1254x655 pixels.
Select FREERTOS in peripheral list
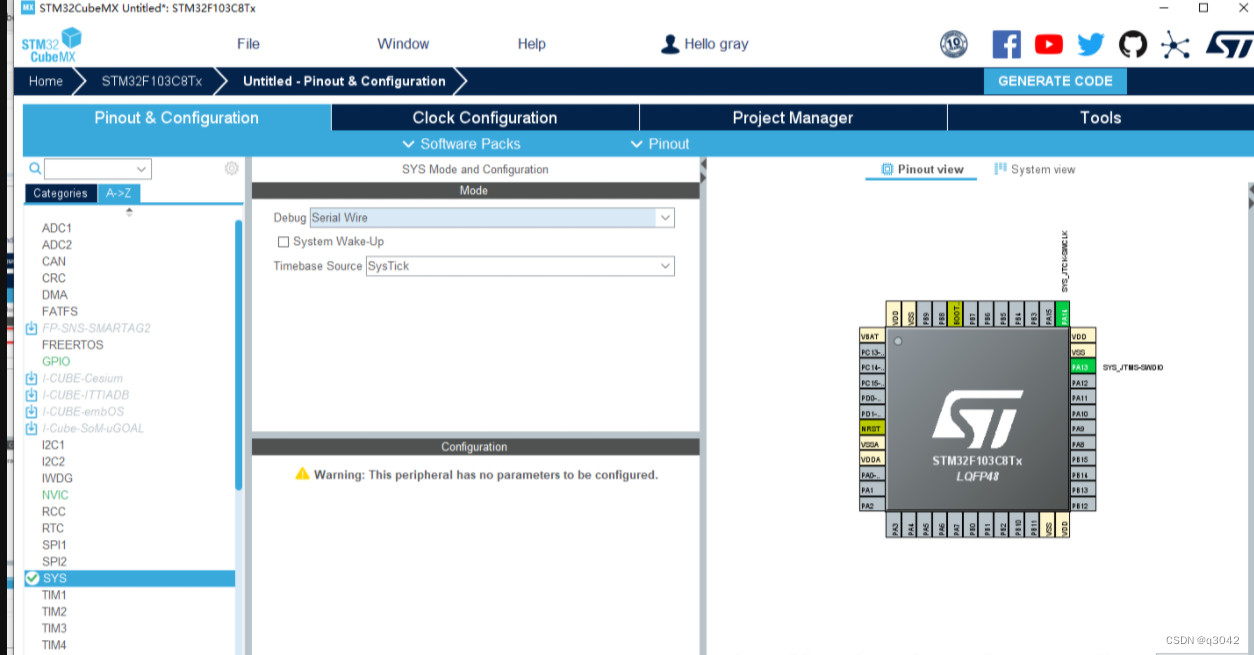pos(72,345)
